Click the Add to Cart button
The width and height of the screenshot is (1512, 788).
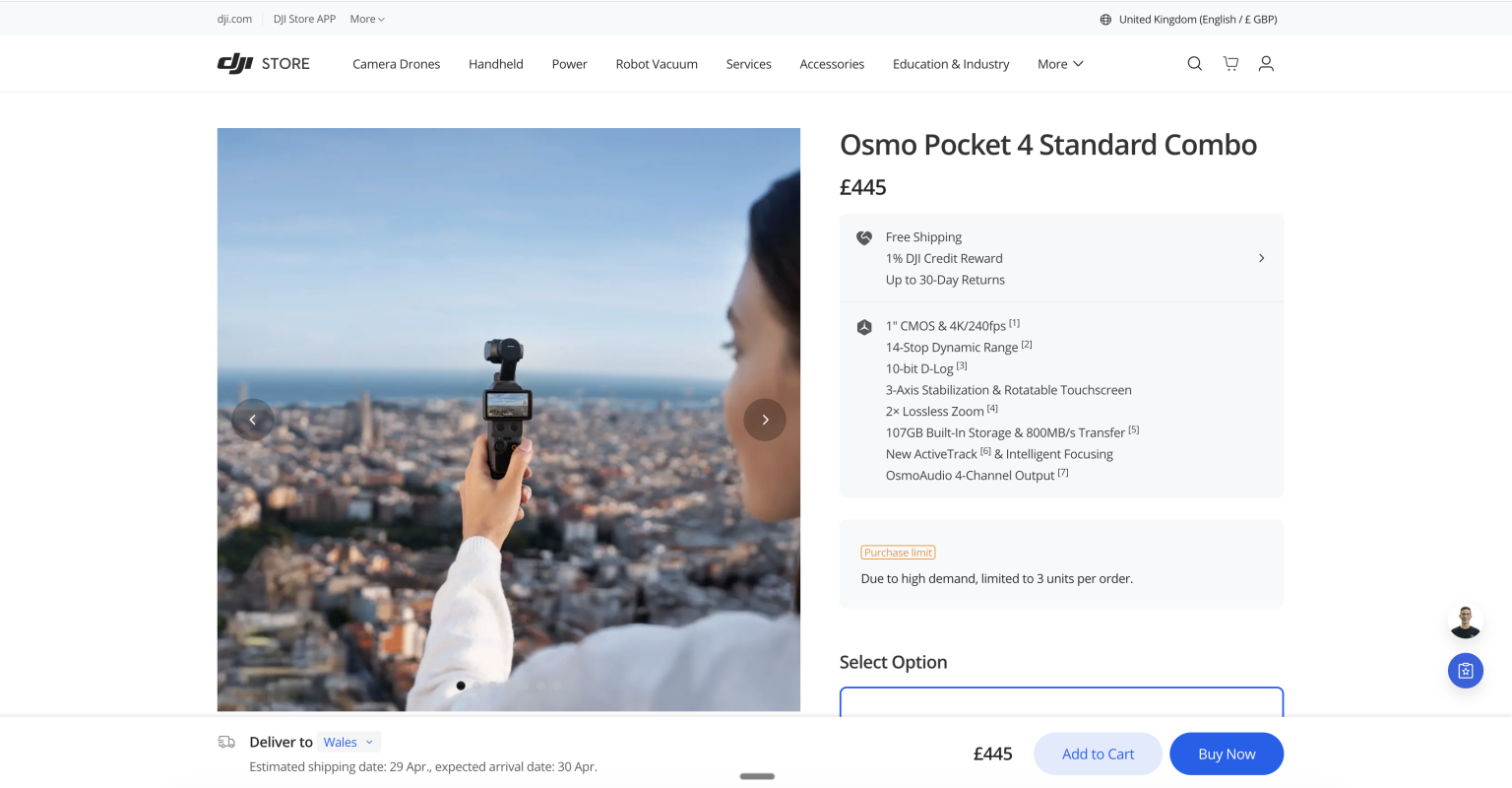(x=1098, y=755)
